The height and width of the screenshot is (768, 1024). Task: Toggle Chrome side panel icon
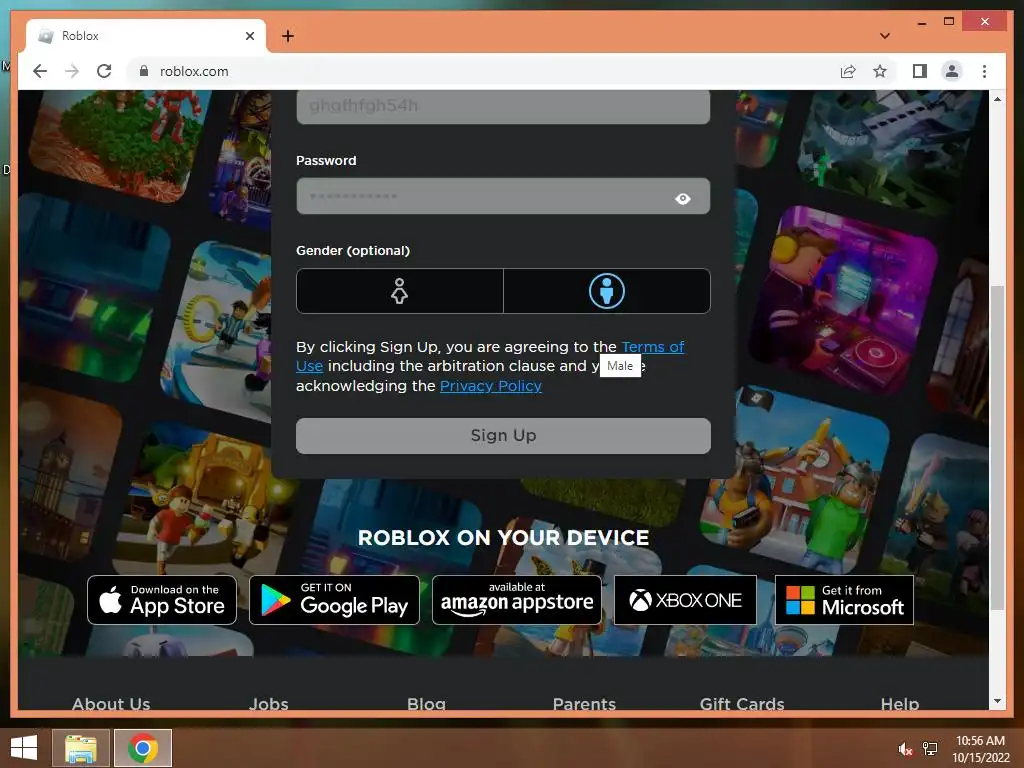pos(920,71)
